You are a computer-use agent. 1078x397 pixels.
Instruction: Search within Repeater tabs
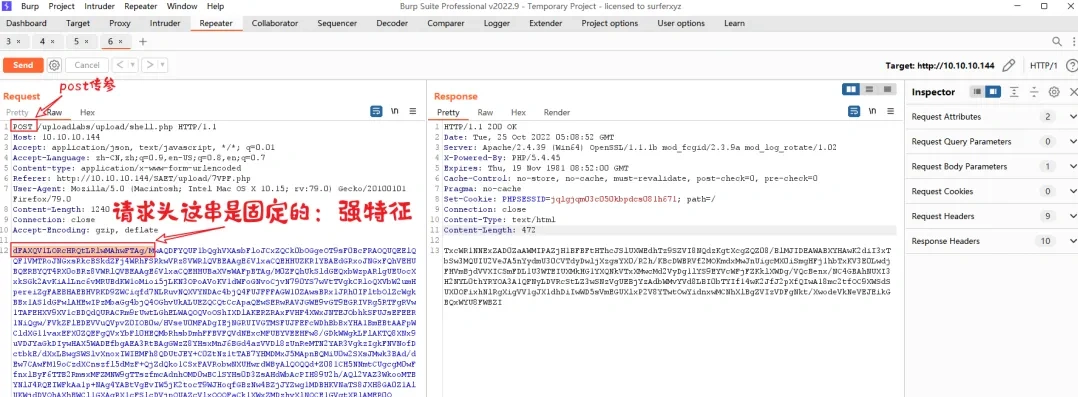pyautogui.click(x=1057, y=41)
